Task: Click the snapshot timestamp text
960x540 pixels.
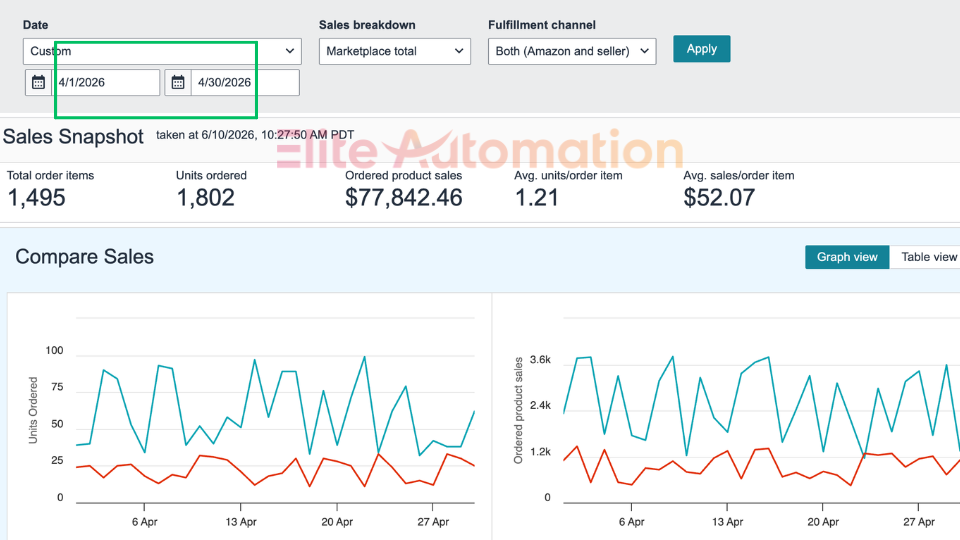Action: coord(255,135)
